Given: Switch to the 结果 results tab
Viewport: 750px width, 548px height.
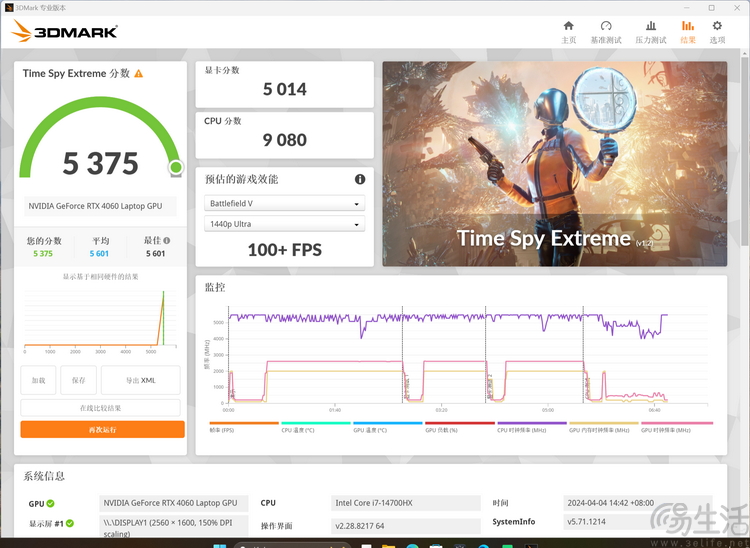Looking at the screenshot, I should pos(687,31).
